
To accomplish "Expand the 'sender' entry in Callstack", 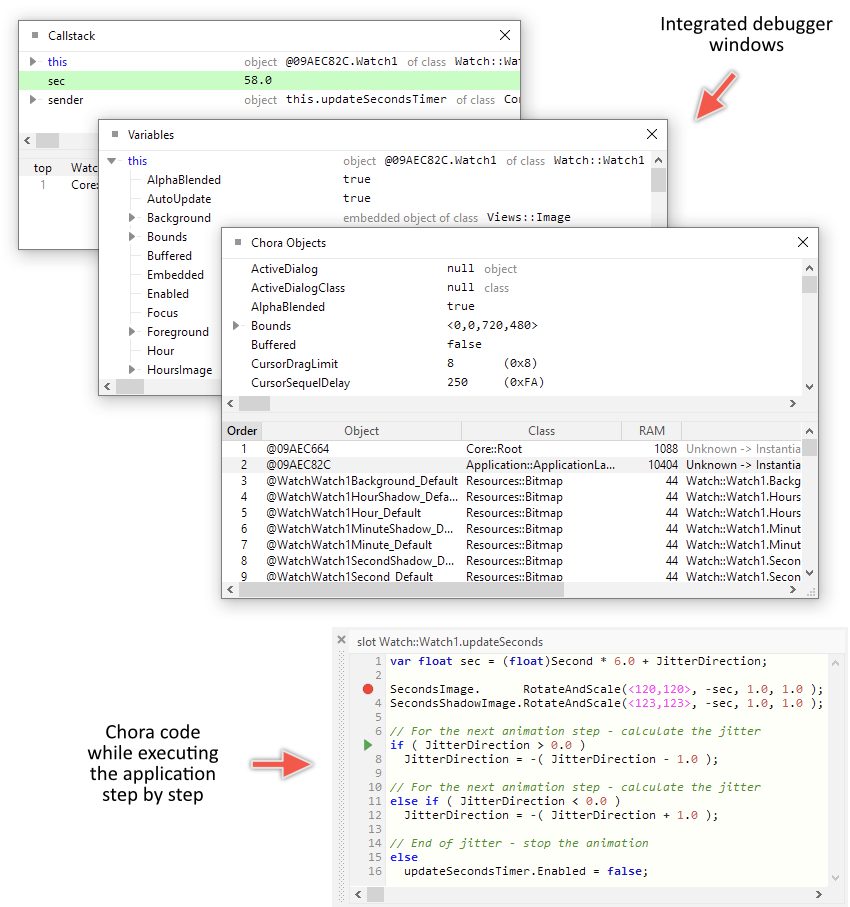I will (33, 100).
